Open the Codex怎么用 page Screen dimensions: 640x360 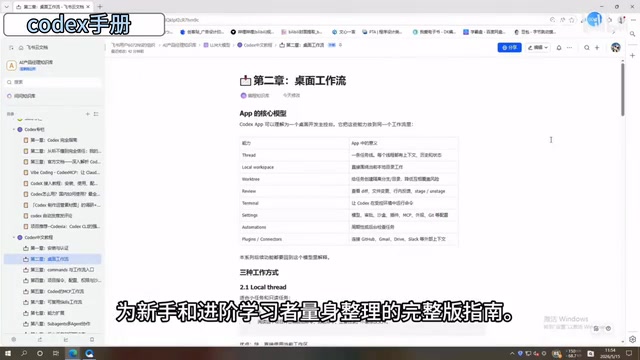[62, 194]
